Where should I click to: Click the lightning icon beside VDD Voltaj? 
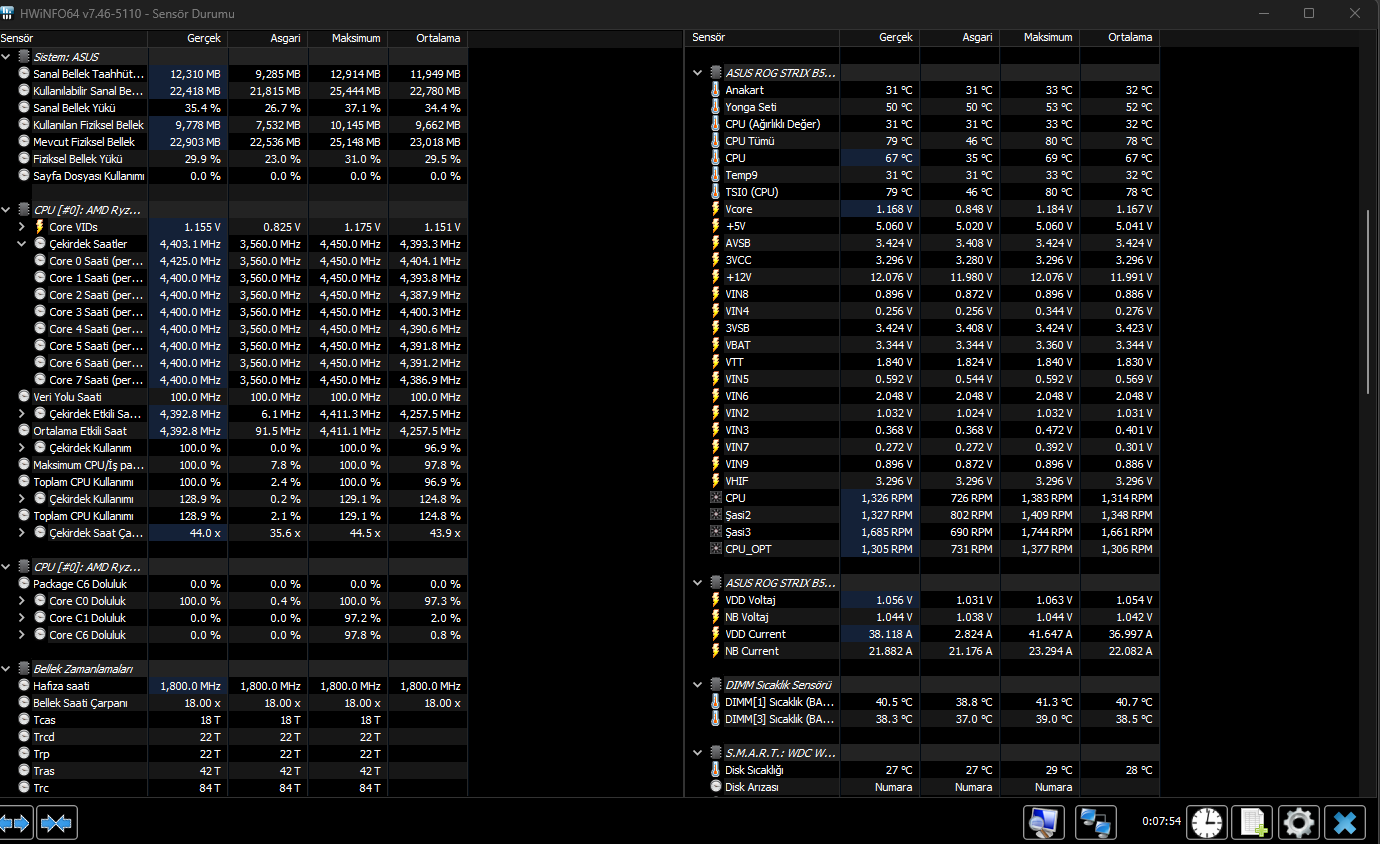715,600
